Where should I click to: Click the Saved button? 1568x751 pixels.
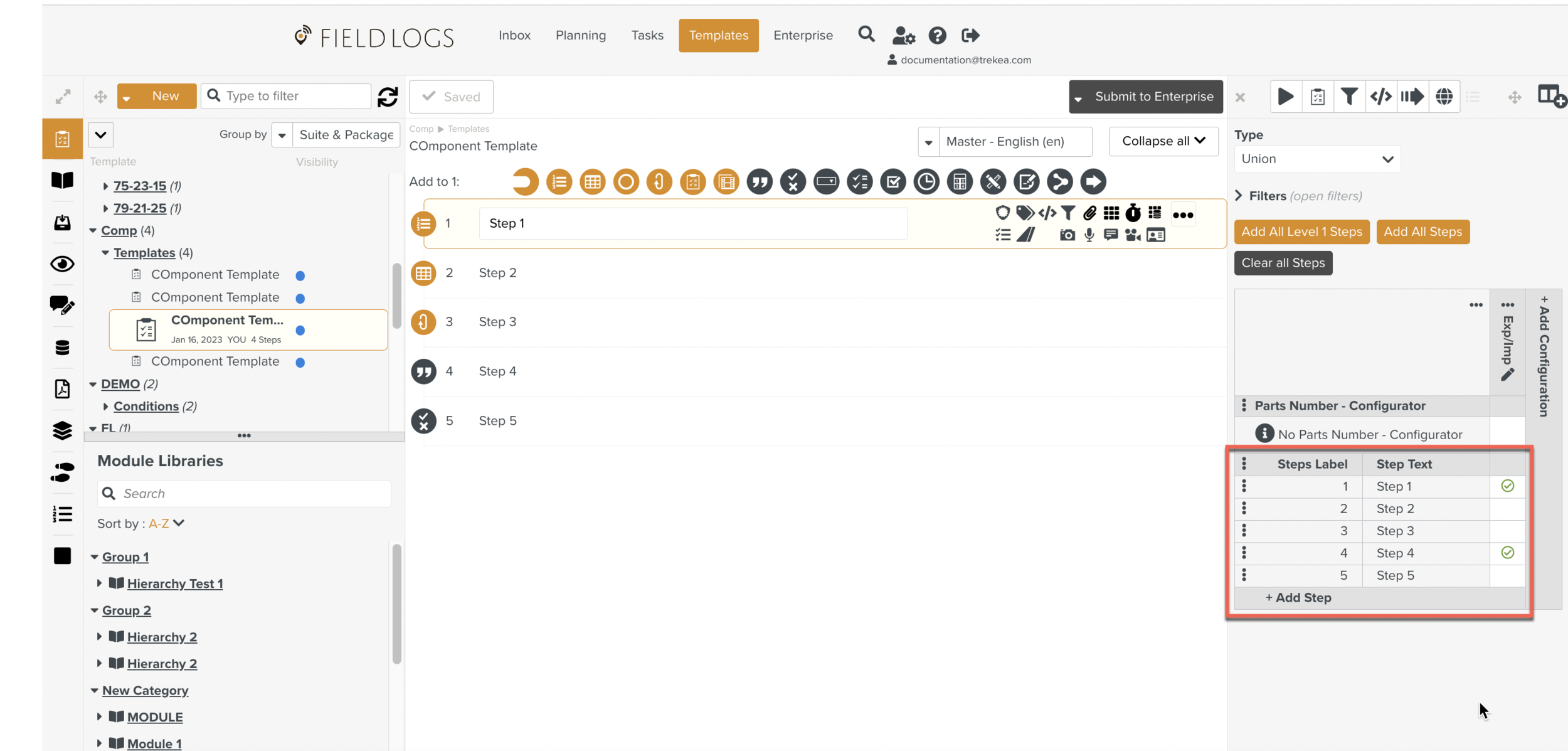(452, 97)
